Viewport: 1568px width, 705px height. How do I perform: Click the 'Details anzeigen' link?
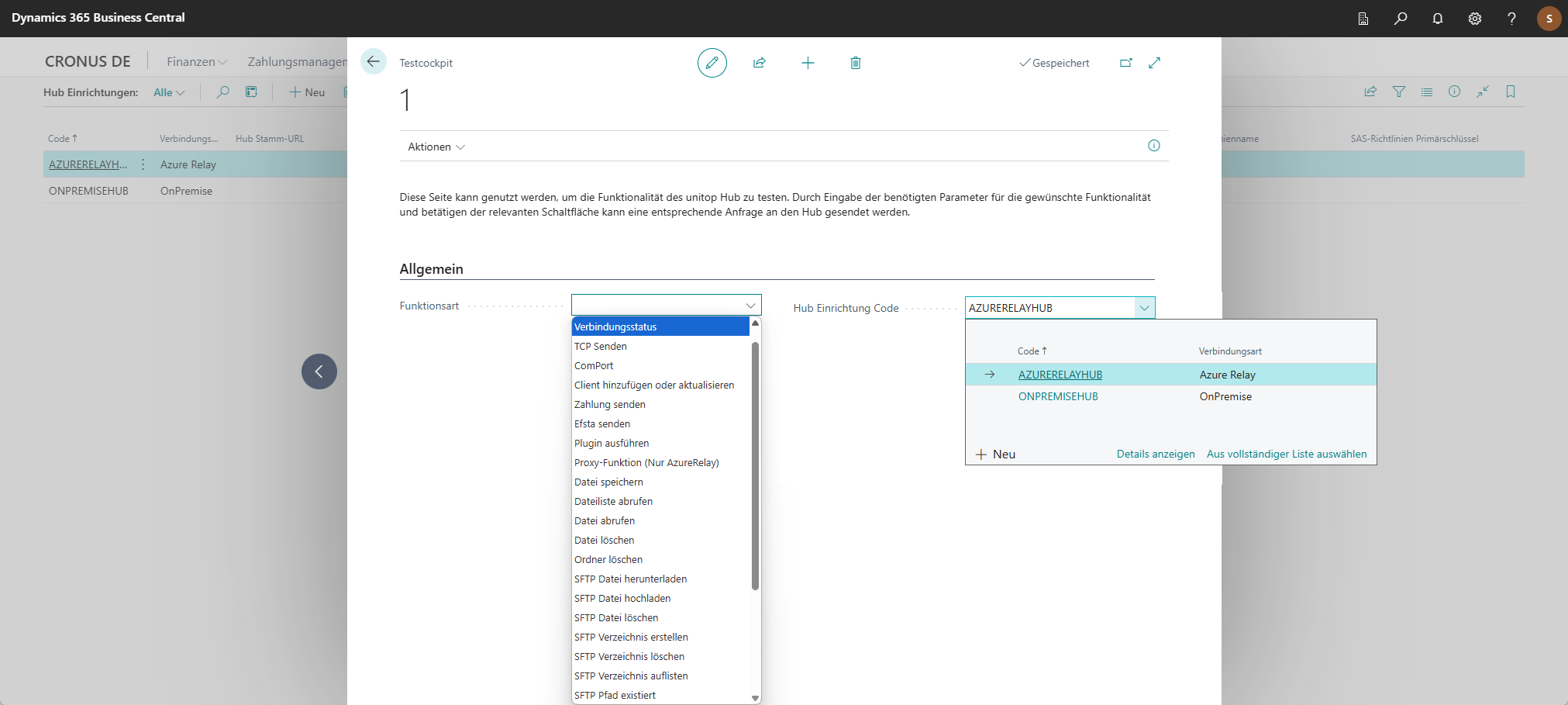[1156, 454]
